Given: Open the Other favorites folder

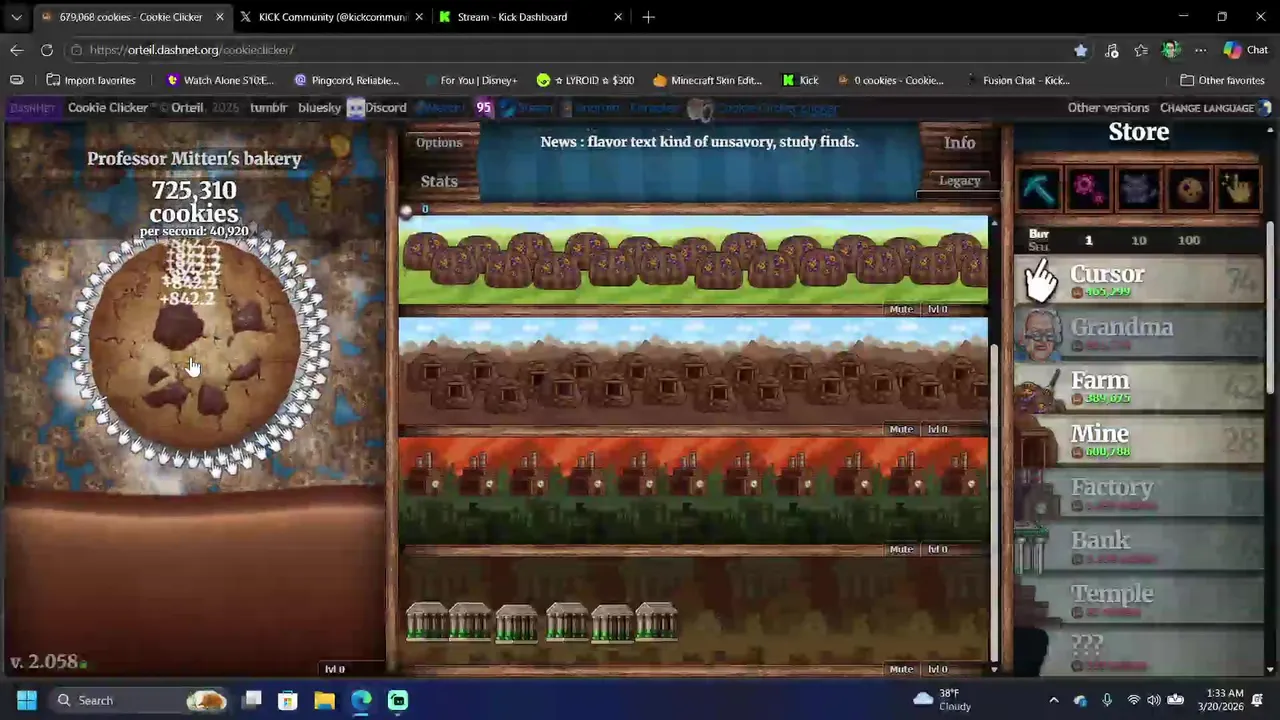Looking at the screenshot, I should click(x=1222, y=80).
